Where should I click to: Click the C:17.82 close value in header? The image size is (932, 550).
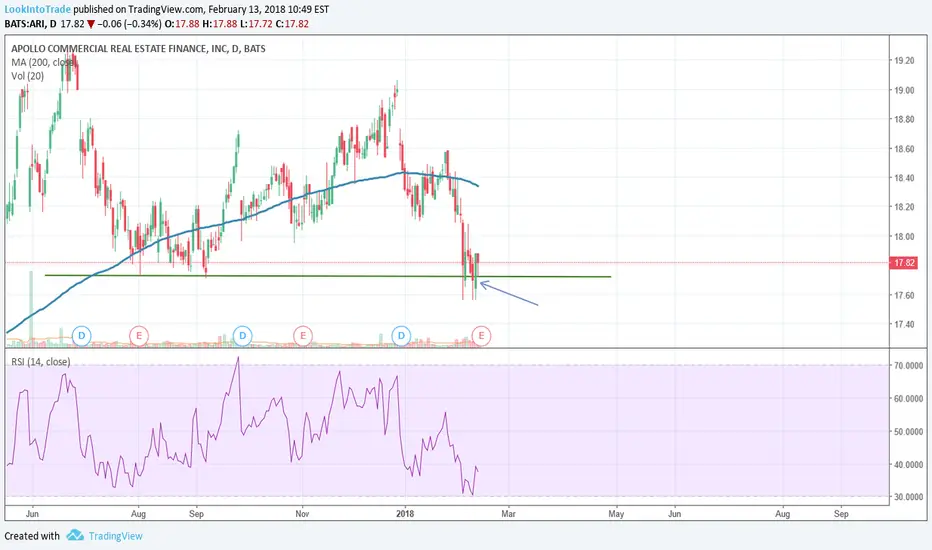coord(292,24)
